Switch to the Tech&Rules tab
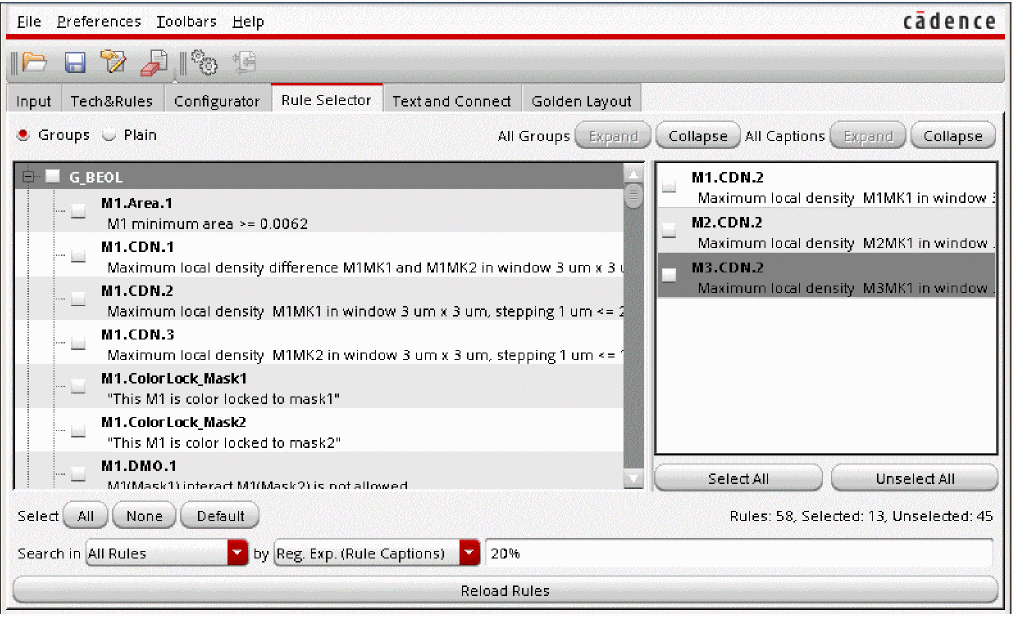1013x617 pixels. [x=112, y=101]
